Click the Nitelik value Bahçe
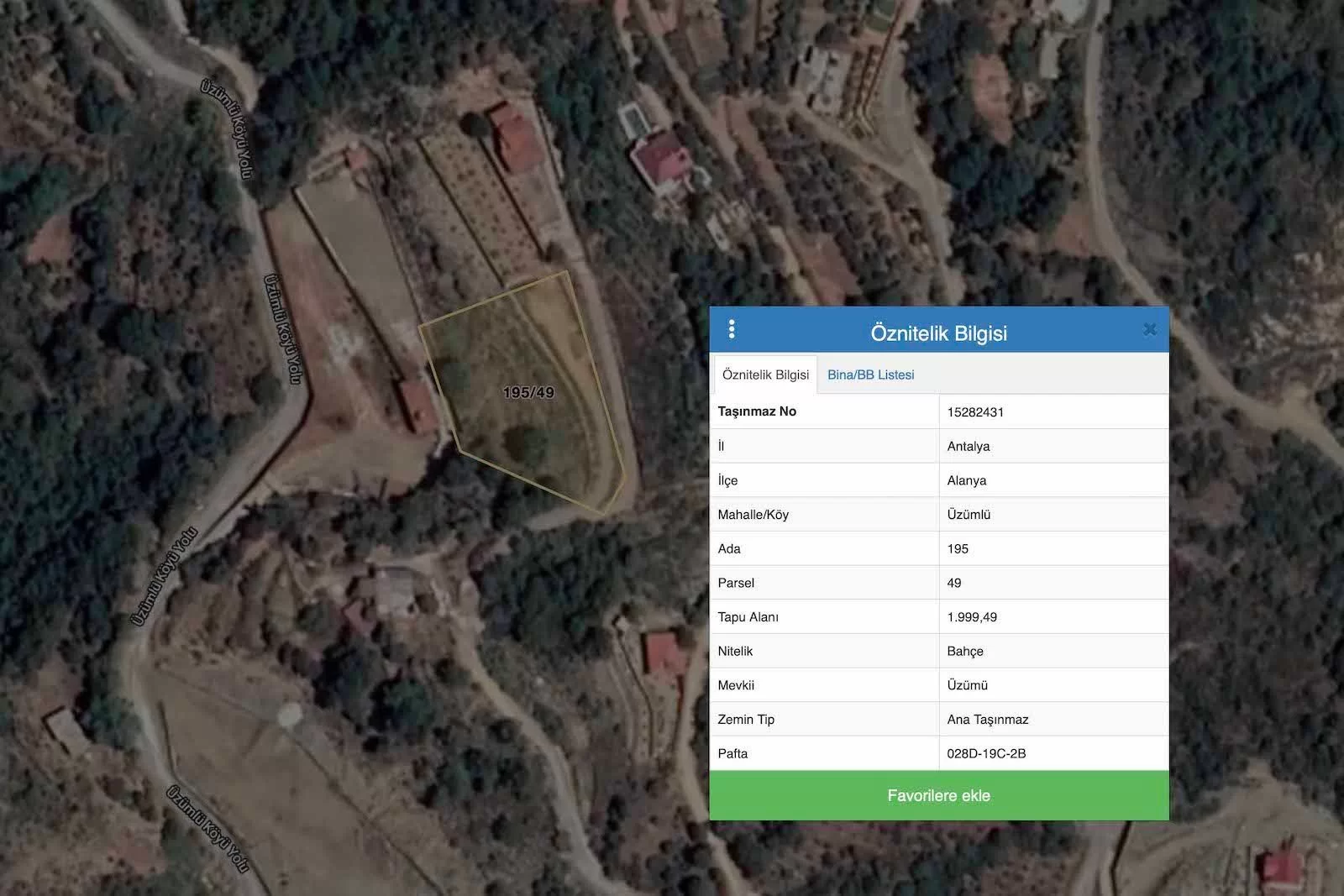This screenshot has height=896, width=1344. [965, 652]
